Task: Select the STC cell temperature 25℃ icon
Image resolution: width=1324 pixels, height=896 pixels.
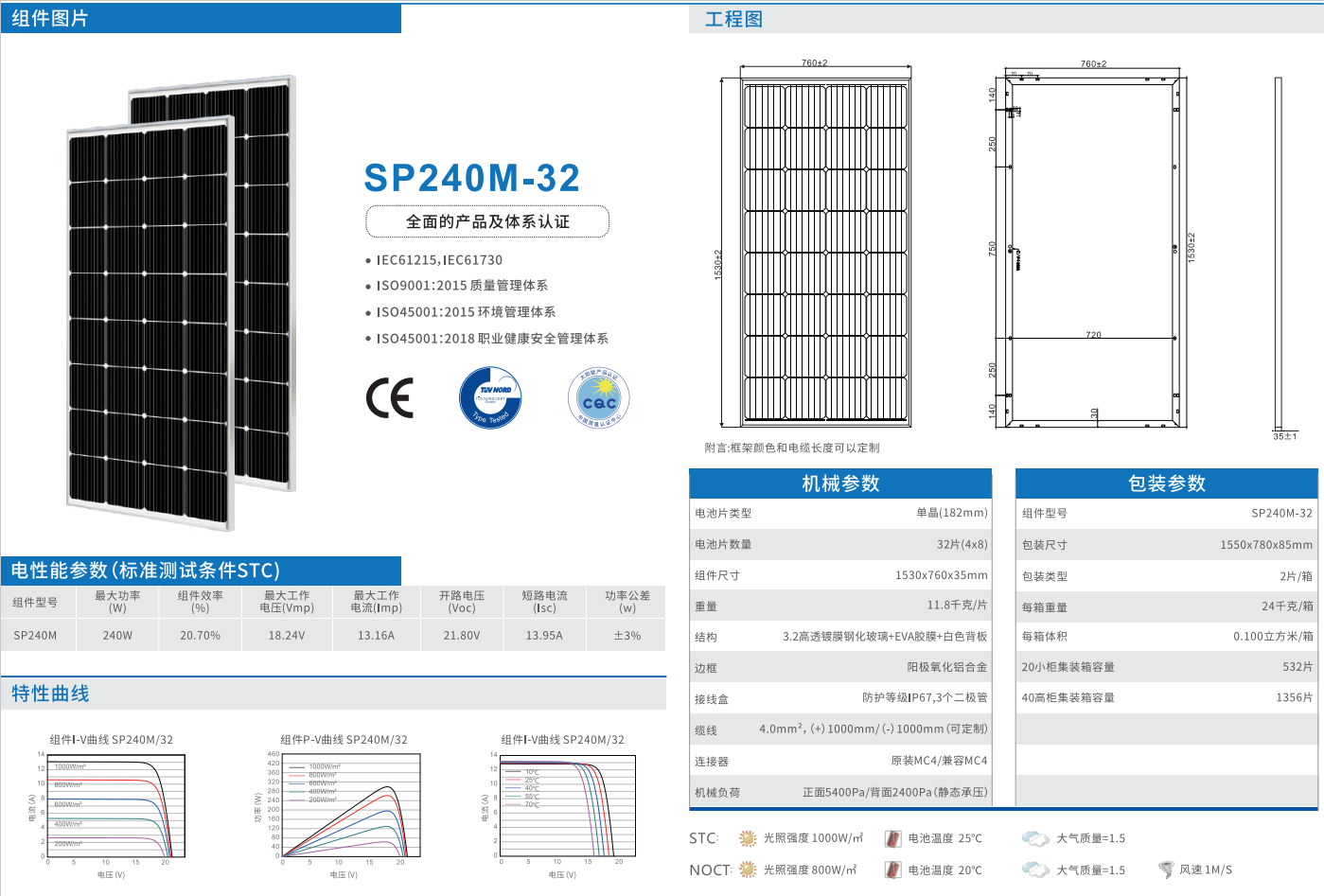Action: [x=892, y=838]
